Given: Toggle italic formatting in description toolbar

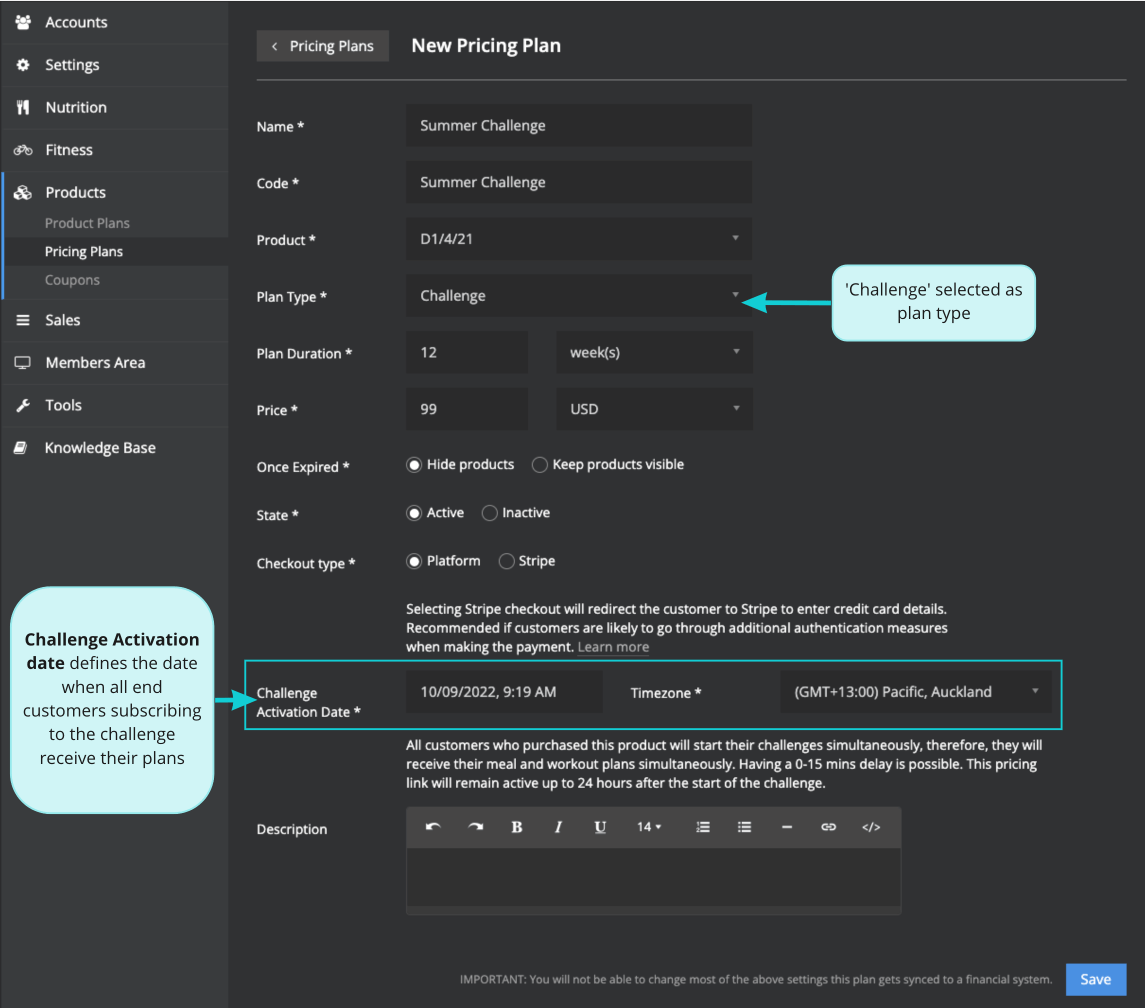Looking at the screenshot, I should (x=558, y=827).
